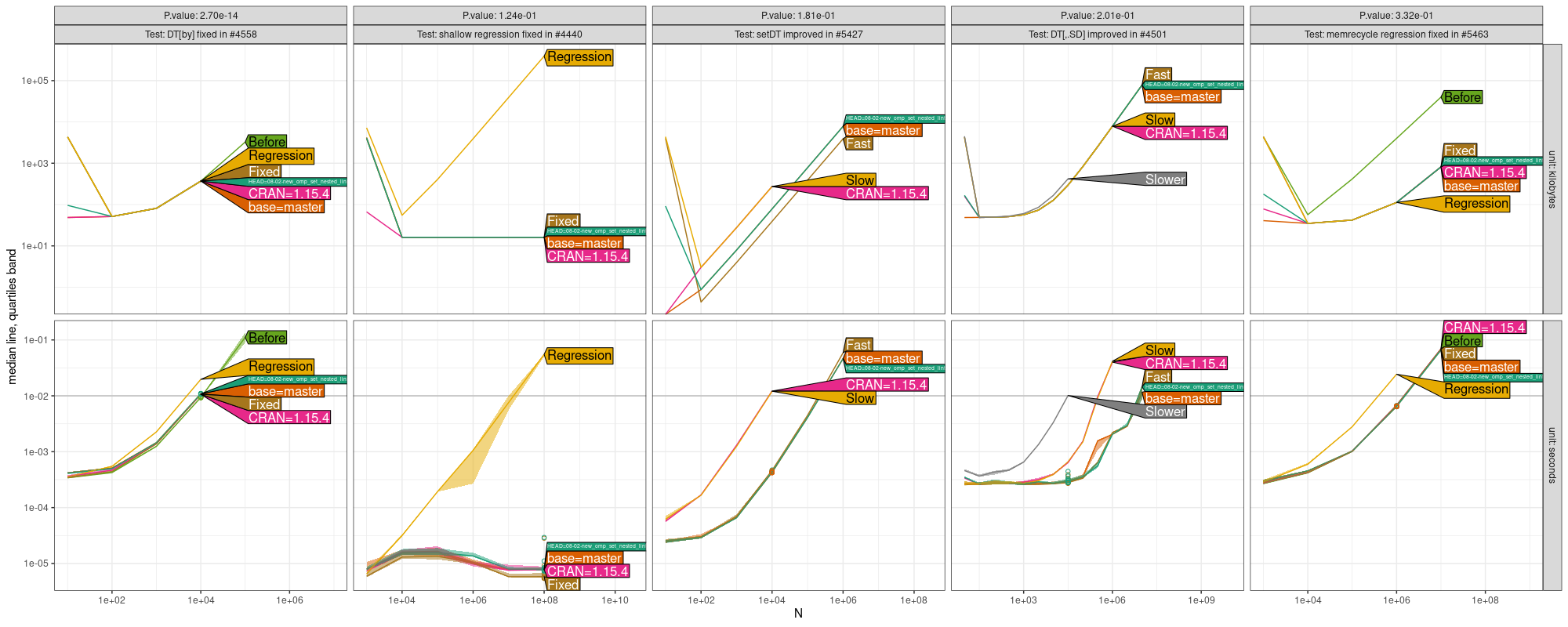The width and height of the screenshot is (1568, 627).
Task: Click 'Before' label in memrecycle kilobytes plot
Action: 1462,97
